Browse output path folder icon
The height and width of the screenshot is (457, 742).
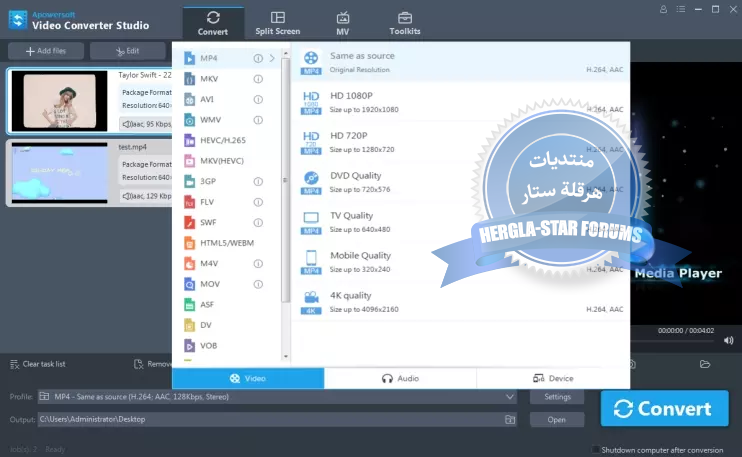[510, 420]
